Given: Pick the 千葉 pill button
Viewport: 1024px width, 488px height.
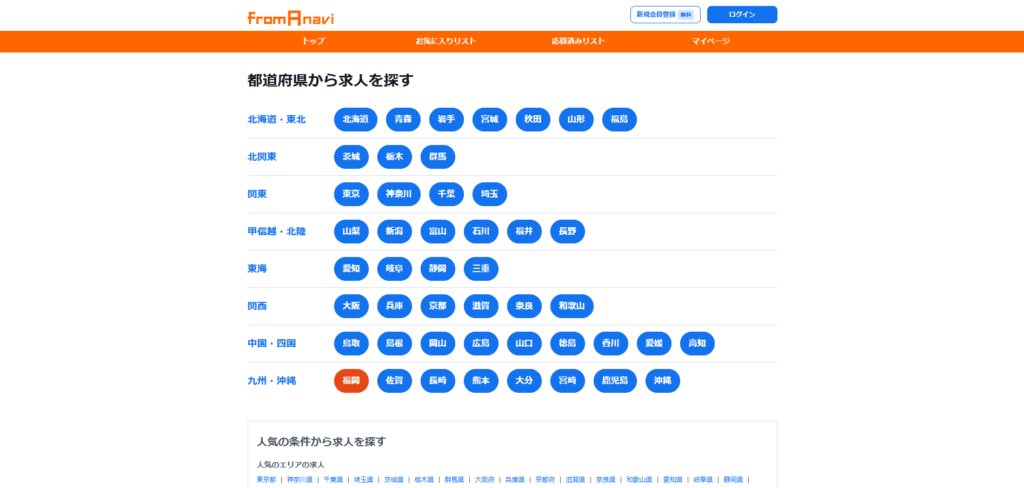Looking at the screenshot, I should [446, 194].
